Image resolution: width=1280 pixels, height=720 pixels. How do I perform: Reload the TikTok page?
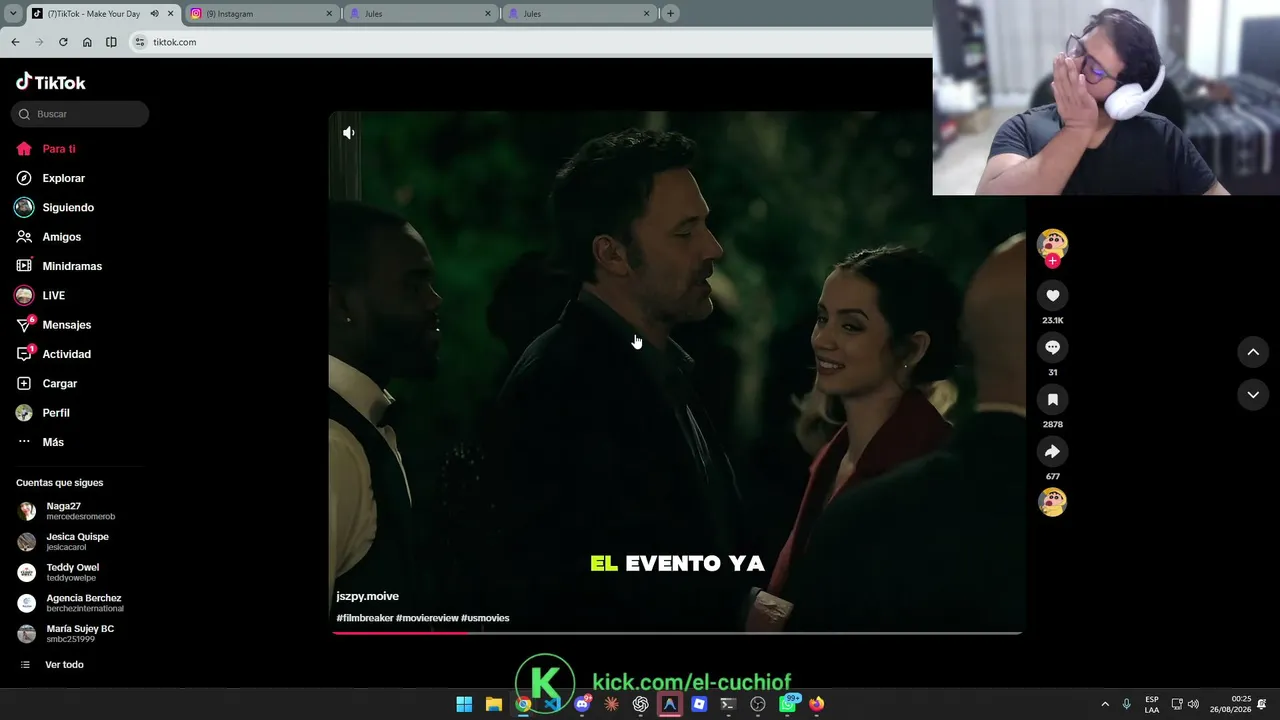coord(63,42)
